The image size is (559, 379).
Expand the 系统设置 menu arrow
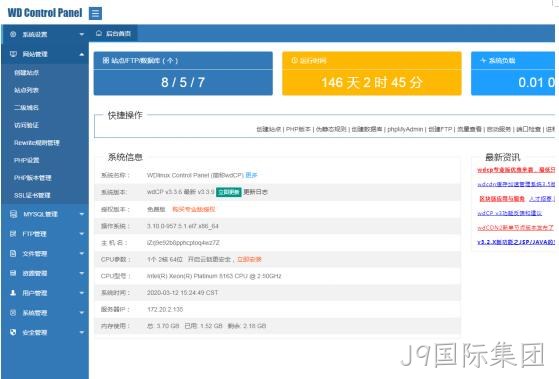click(82, 34)
